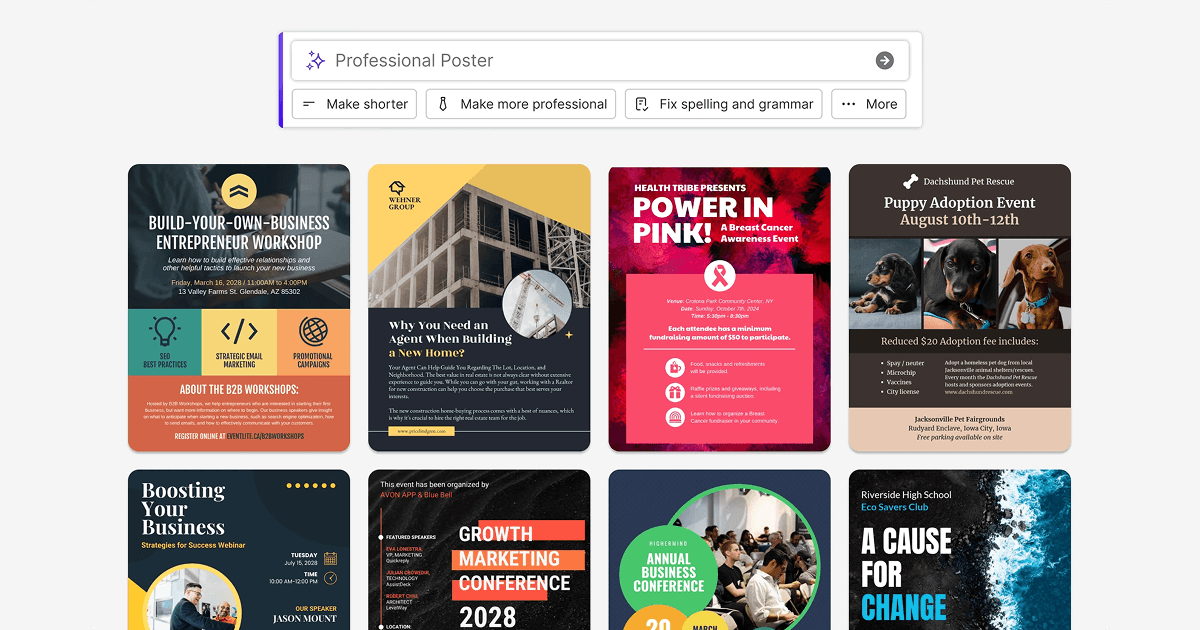Screen dimensions: 1200x630
Task: Click the Make shorter lines icon
Action: pos(309,104)
